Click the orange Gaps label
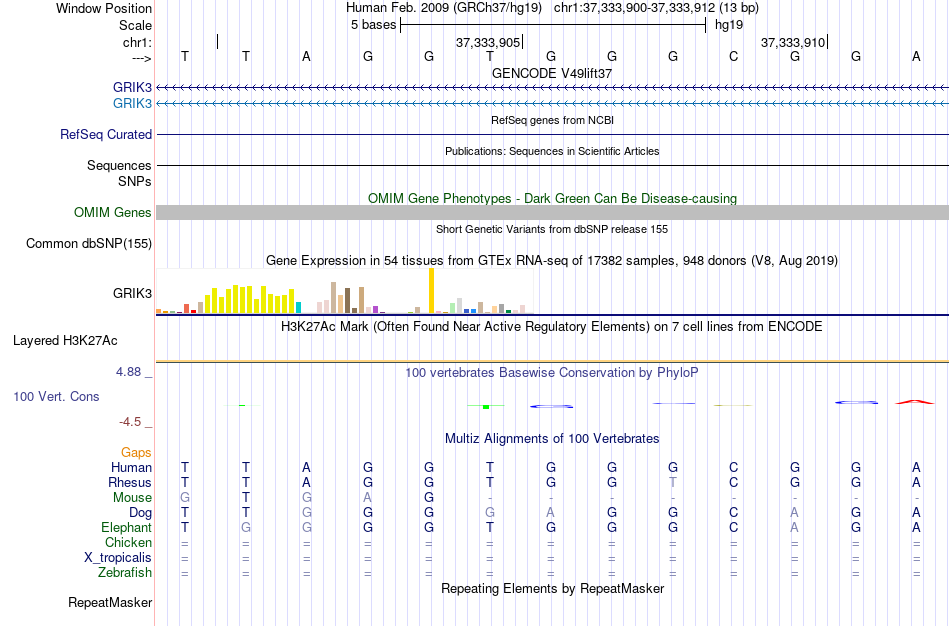 coord(136,453)
